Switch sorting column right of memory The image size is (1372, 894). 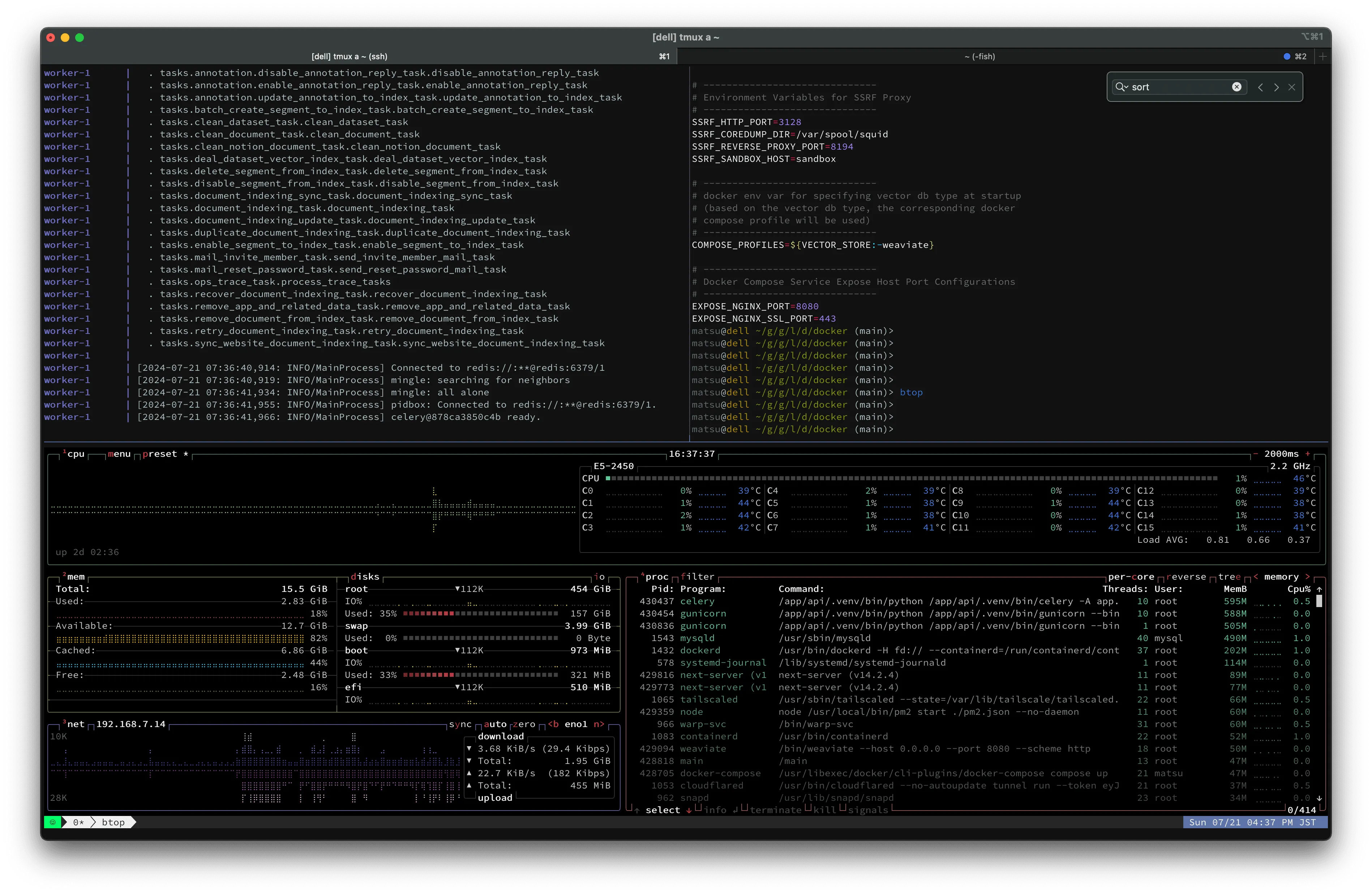1307,577
